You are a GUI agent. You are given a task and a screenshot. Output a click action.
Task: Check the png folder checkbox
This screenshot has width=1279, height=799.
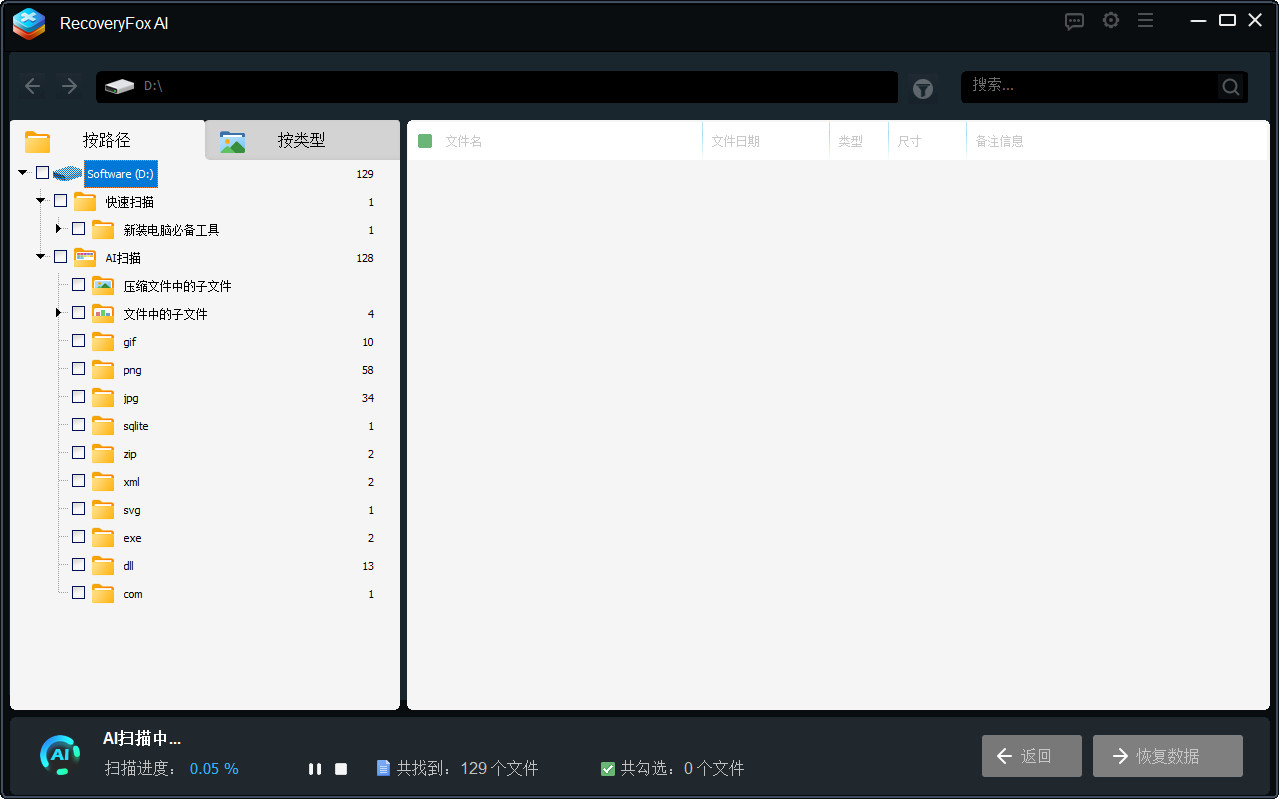coord(78,368)
